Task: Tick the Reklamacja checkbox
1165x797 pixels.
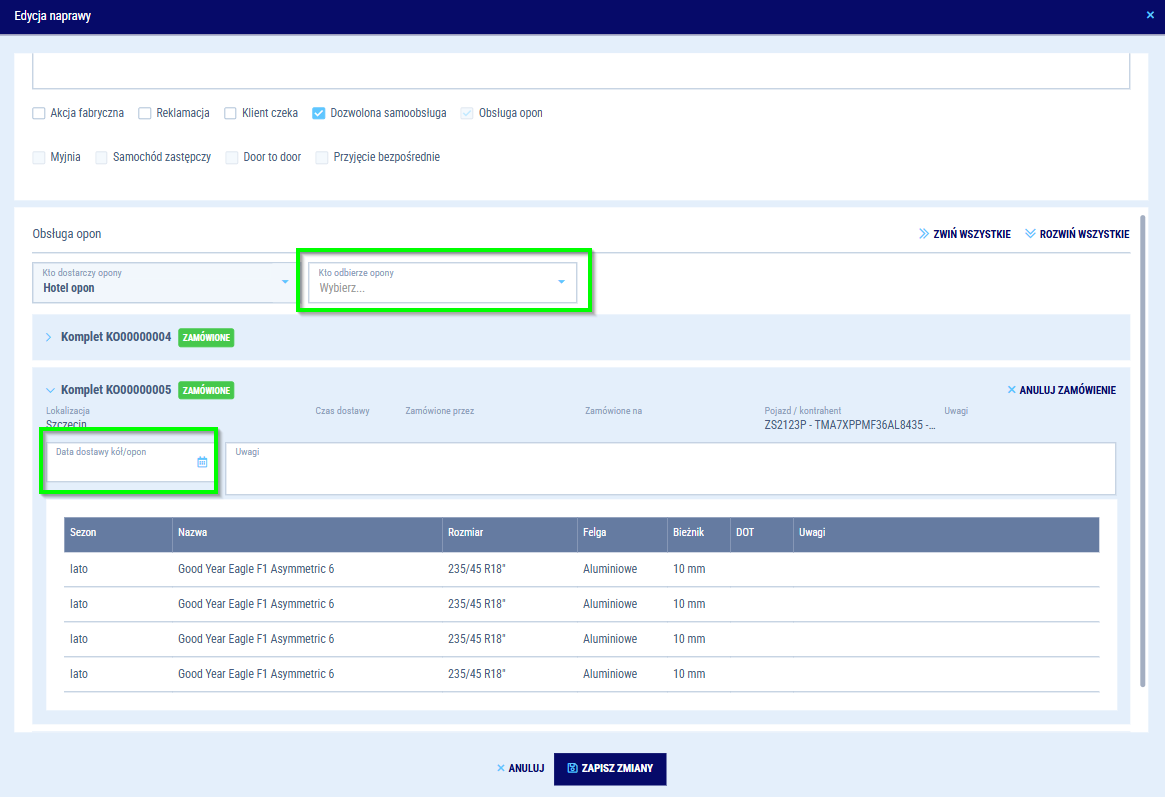Action: coord(145,113)
